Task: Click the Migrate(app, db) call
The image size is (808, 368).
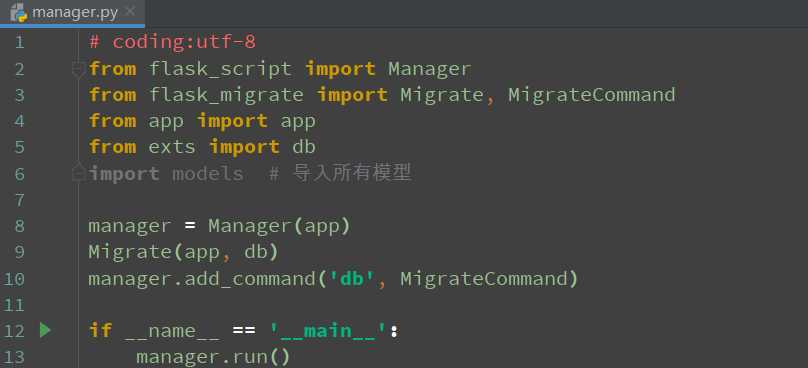Action: (x=183, y=252)
